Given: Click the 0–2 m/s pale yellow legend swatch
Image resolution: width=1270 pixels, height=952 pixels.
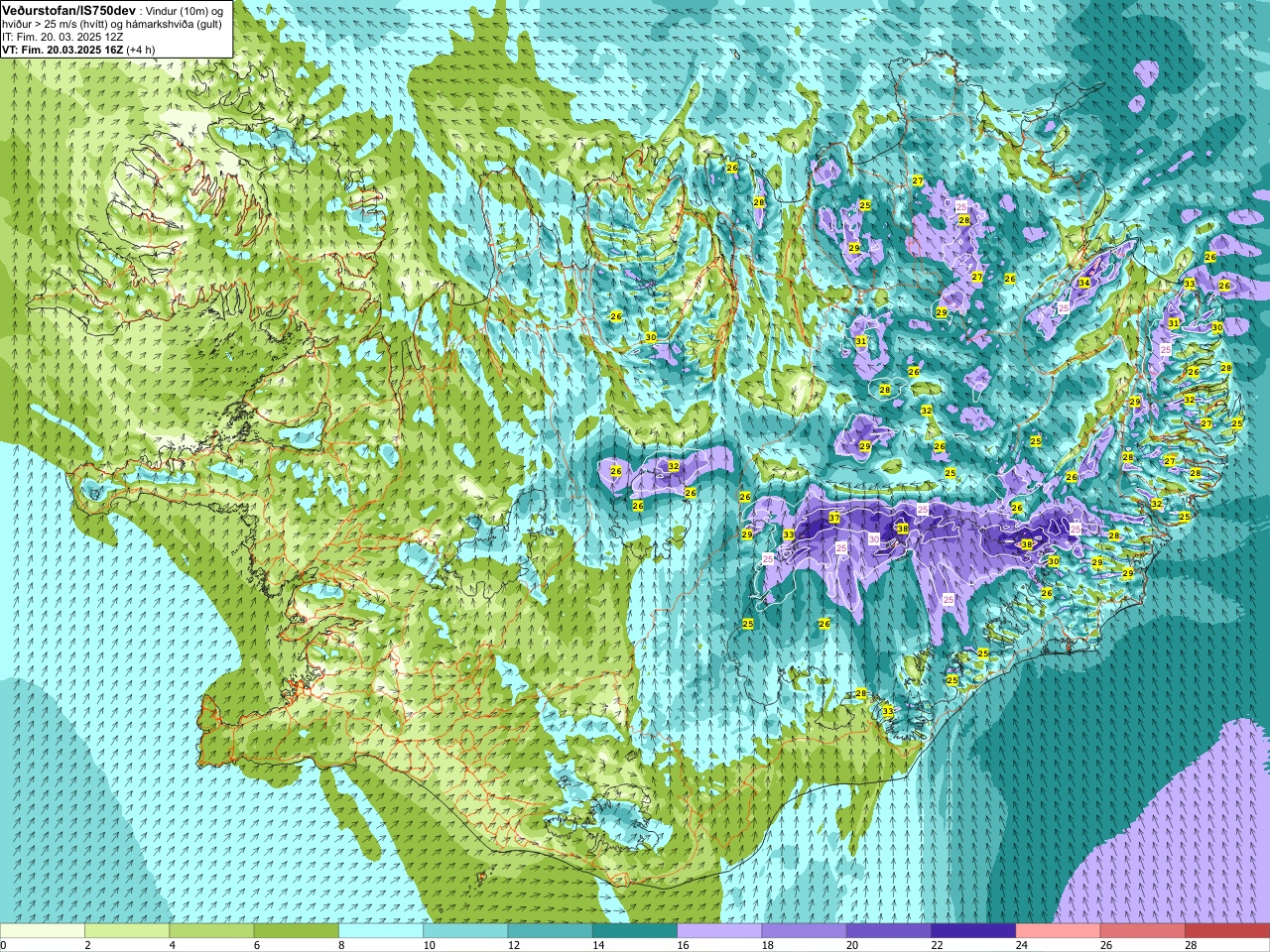Looking at the screenshot, I should (43, 931).
